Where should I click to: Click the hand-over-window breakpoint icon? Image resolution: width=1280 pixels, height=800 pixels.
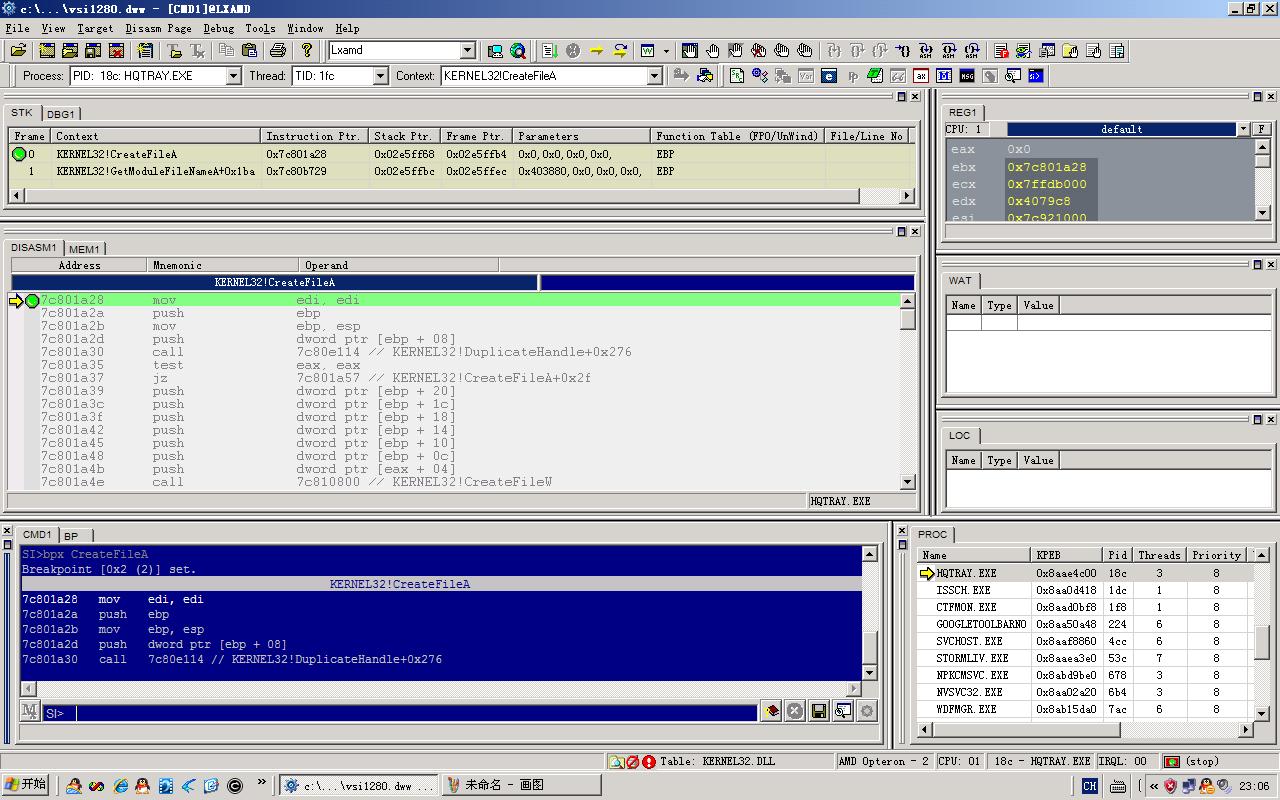[x=690, y=50]
